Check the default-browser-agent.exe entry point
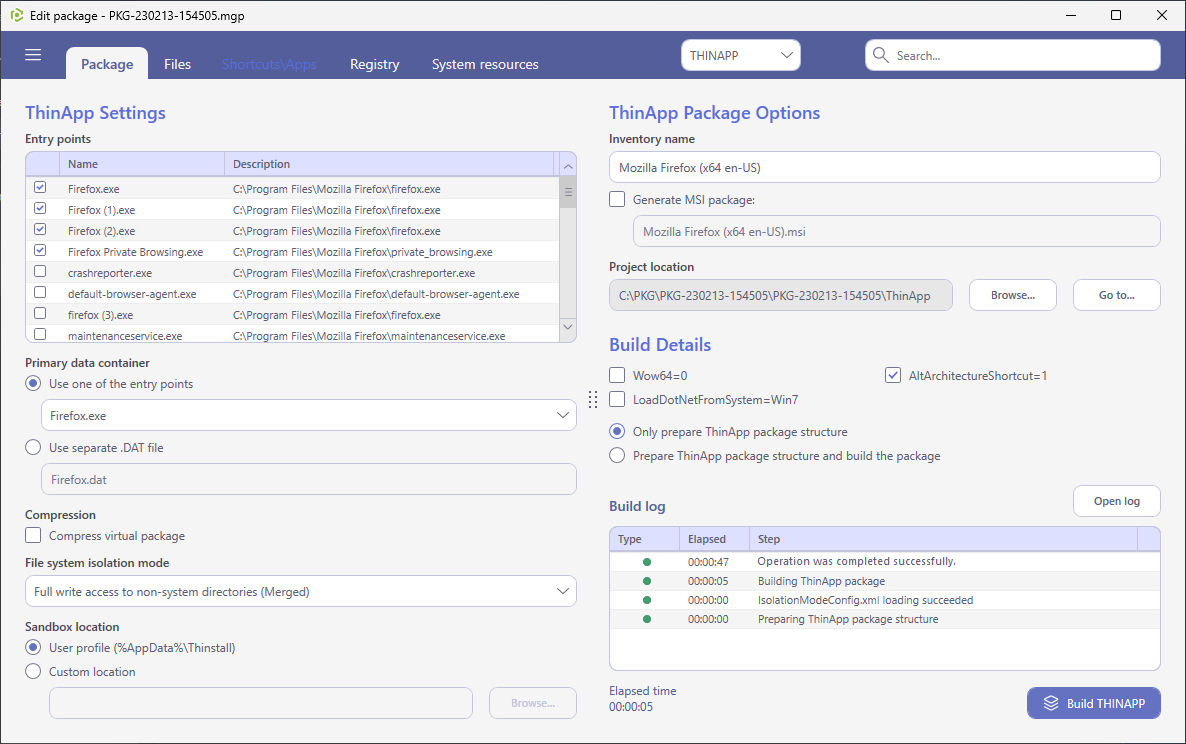 click(40, 293)
